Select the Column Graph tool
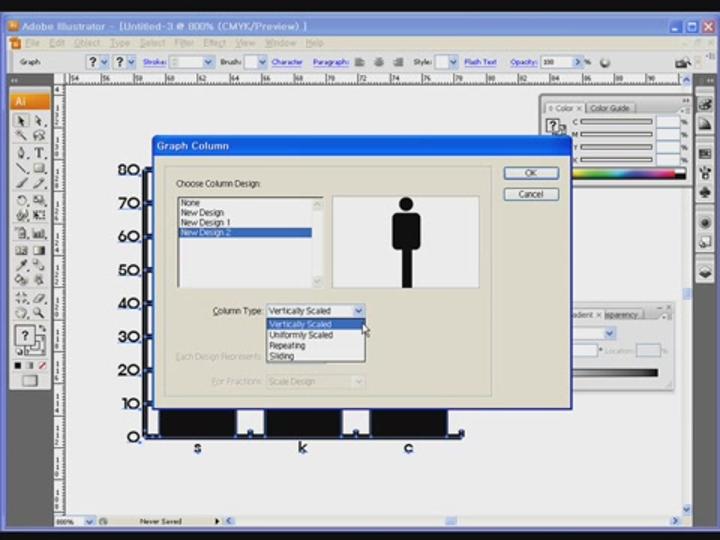 coord(39,233)
